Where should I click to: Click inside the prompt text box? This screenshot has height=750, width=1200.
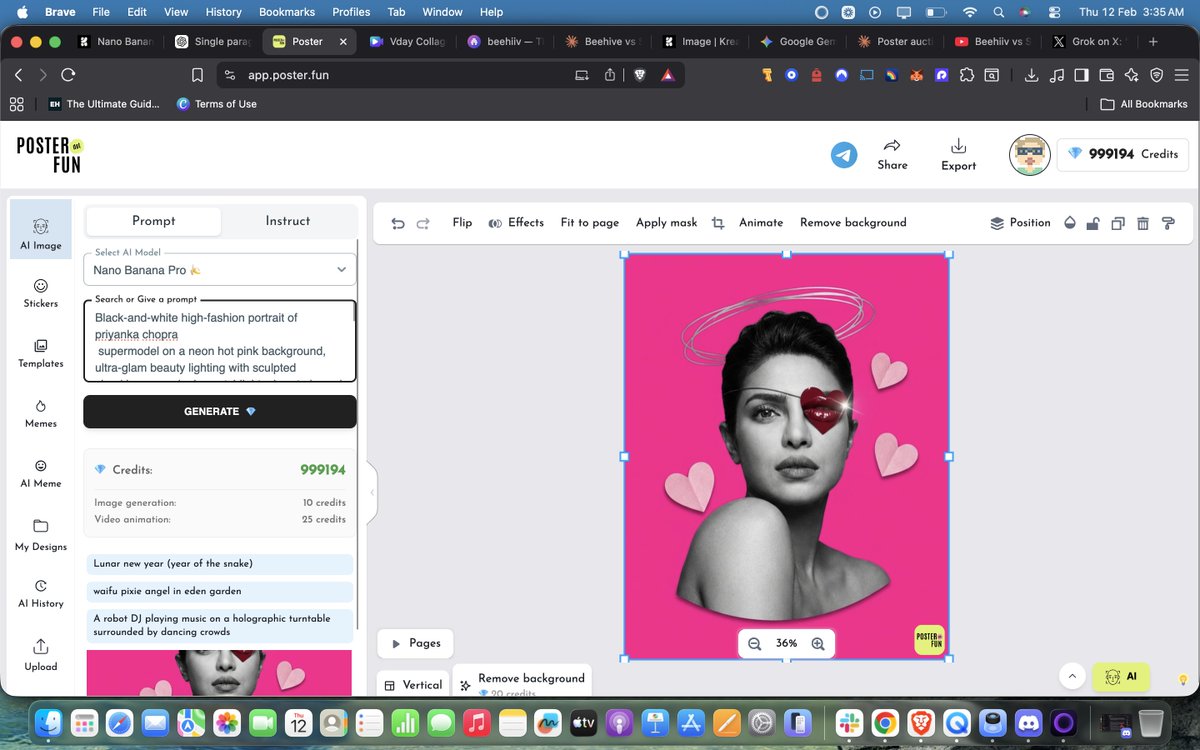220,341
